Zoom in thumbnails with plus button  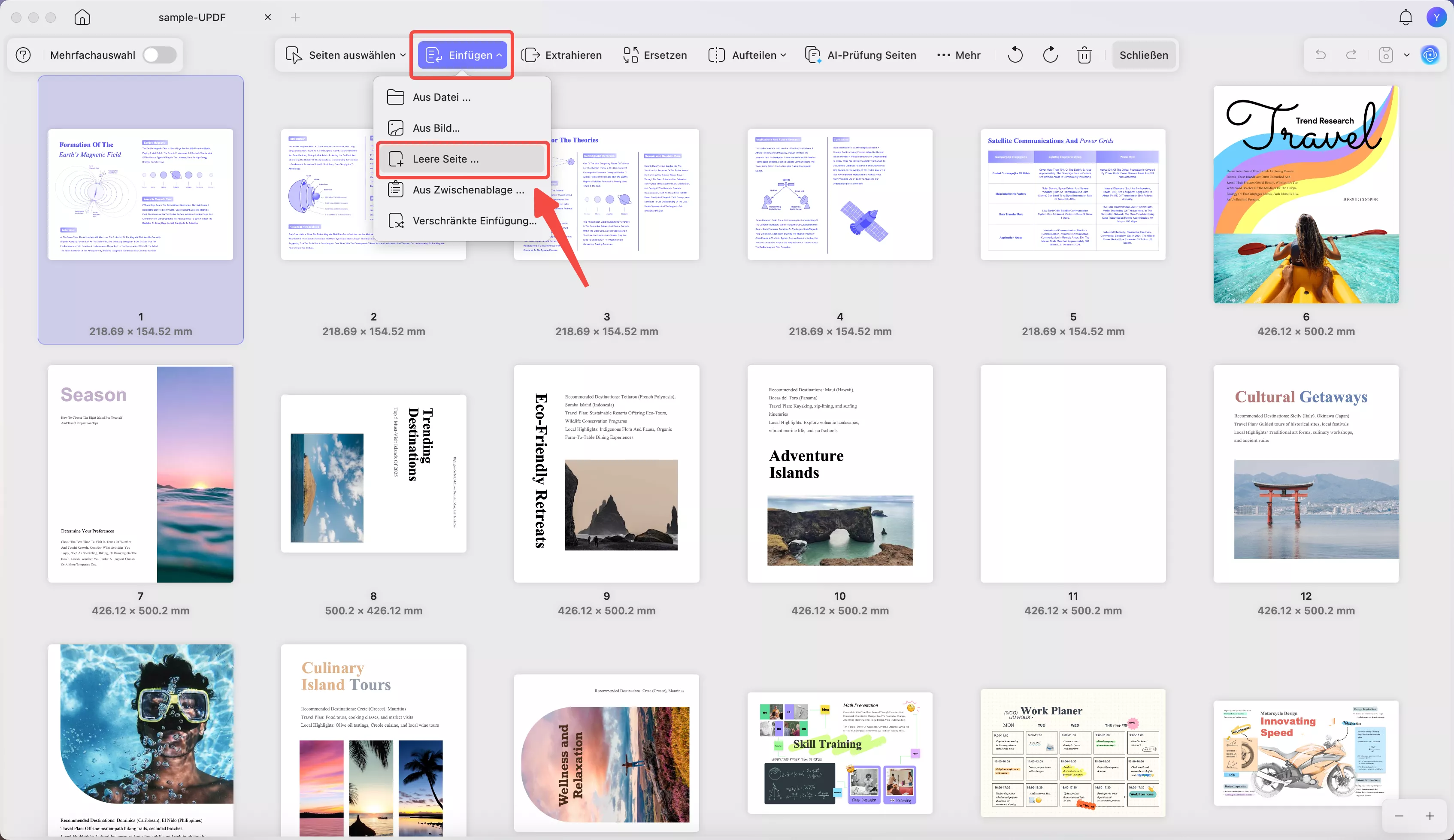(x=1430, y=816)
